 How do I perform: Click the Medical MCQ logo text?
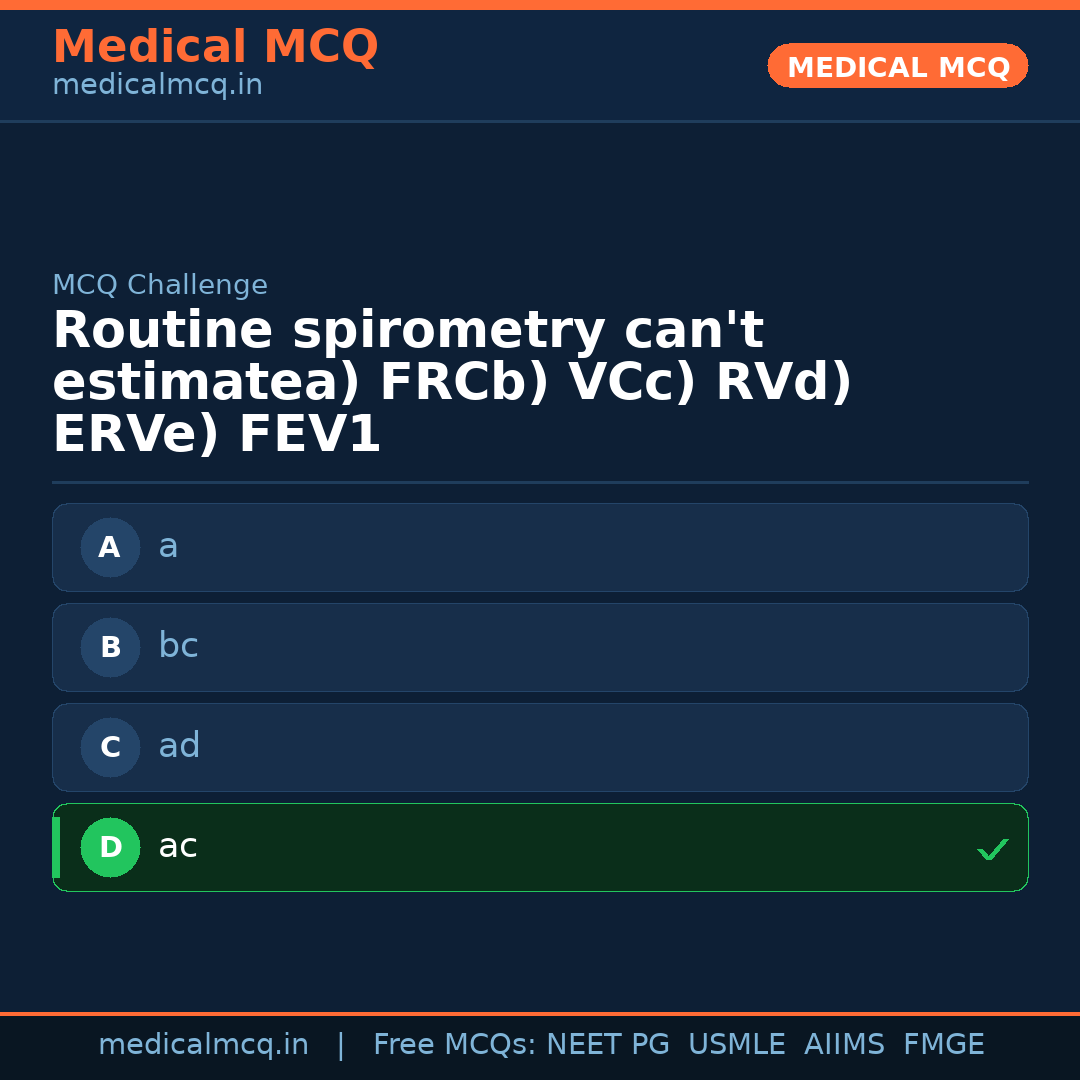pos(215,46)
